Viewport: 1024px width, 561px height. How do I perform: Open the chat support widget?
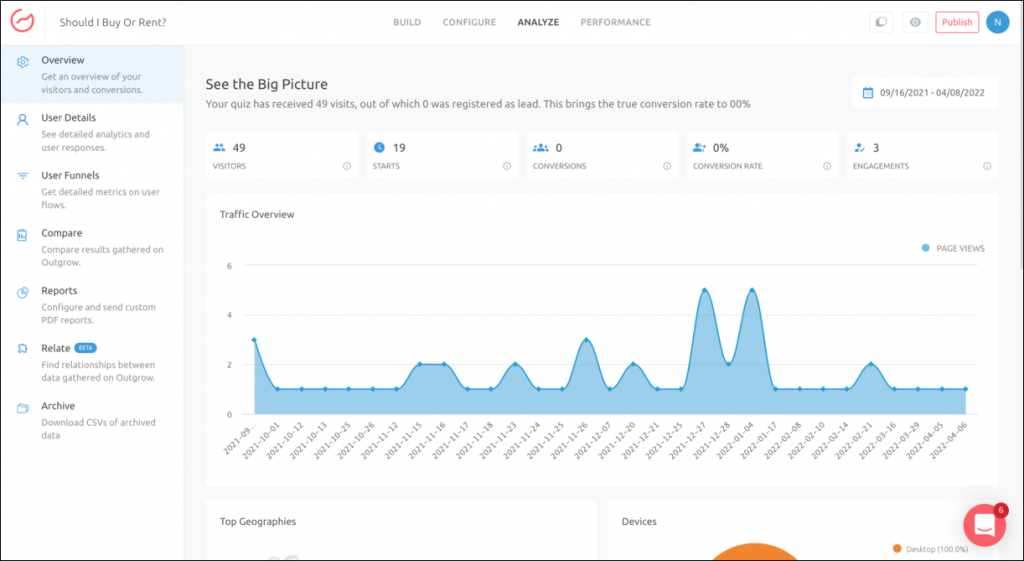click(984, 525)
